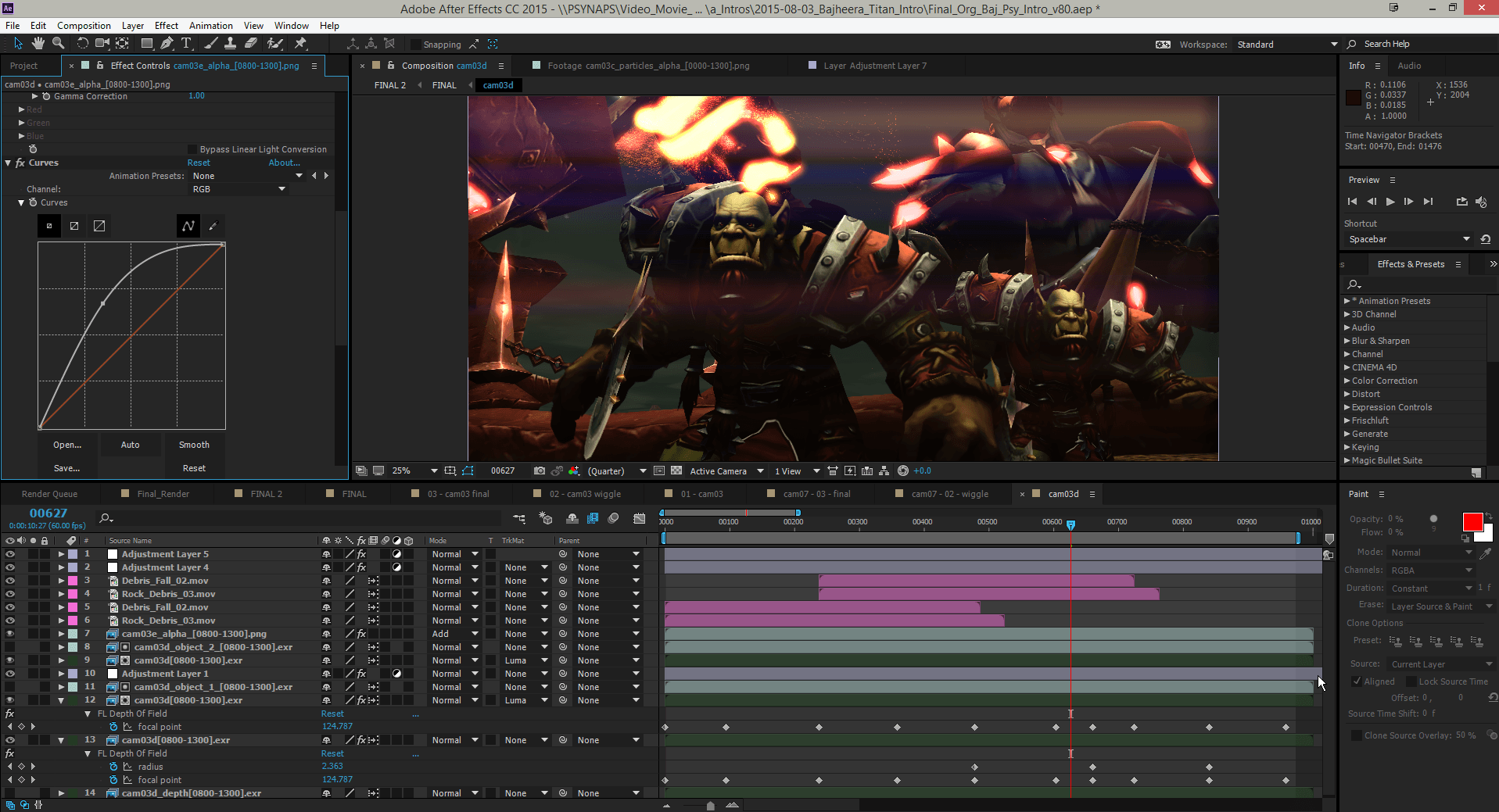Click the Curves effect Reset link
The image size is (1499, 812).
point(199,163)
